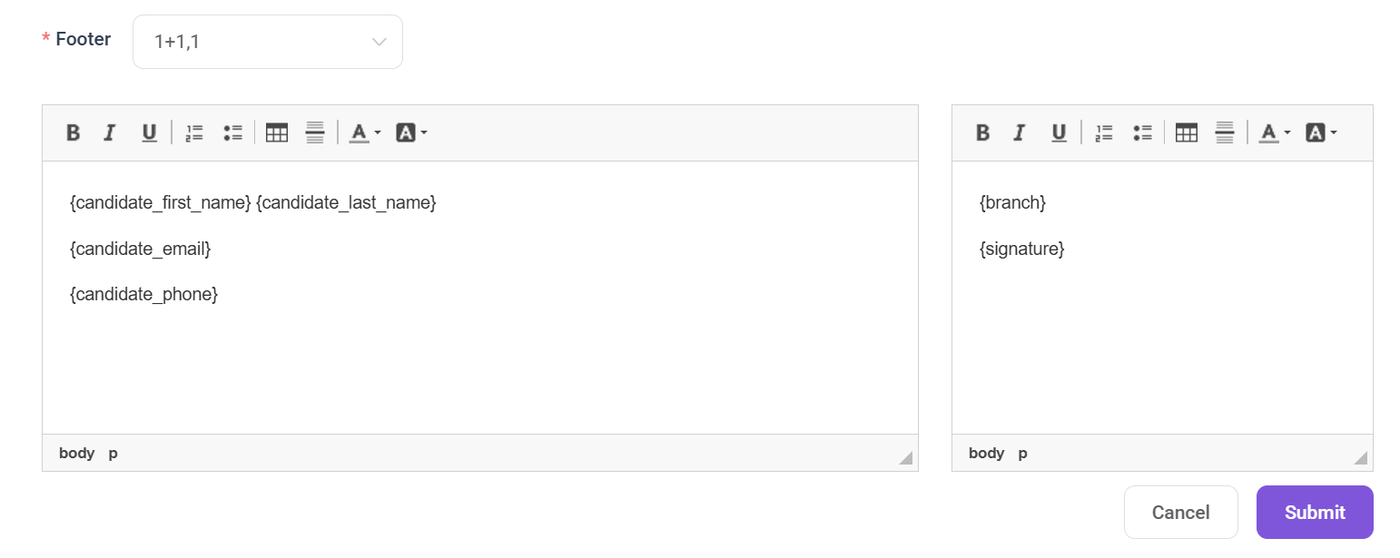Insert numbered list in left editor

click(194, 133)
